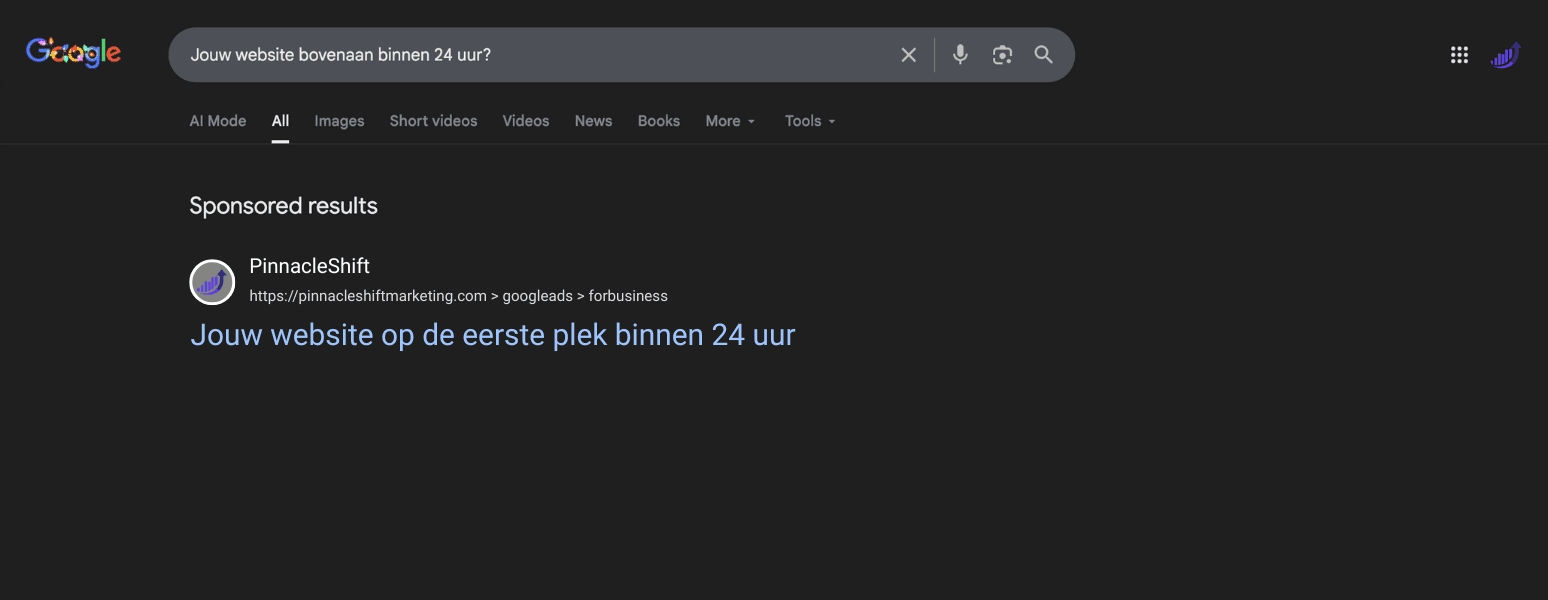Viewport: 1548px width, 600px height.
Task: Select the All results tab
Action: [x=280, y=121]
